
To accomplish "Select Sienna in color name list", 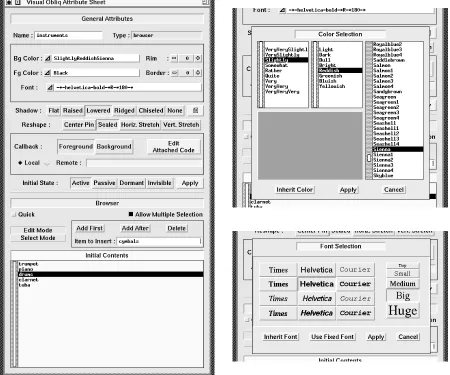I will click(398, 149).
